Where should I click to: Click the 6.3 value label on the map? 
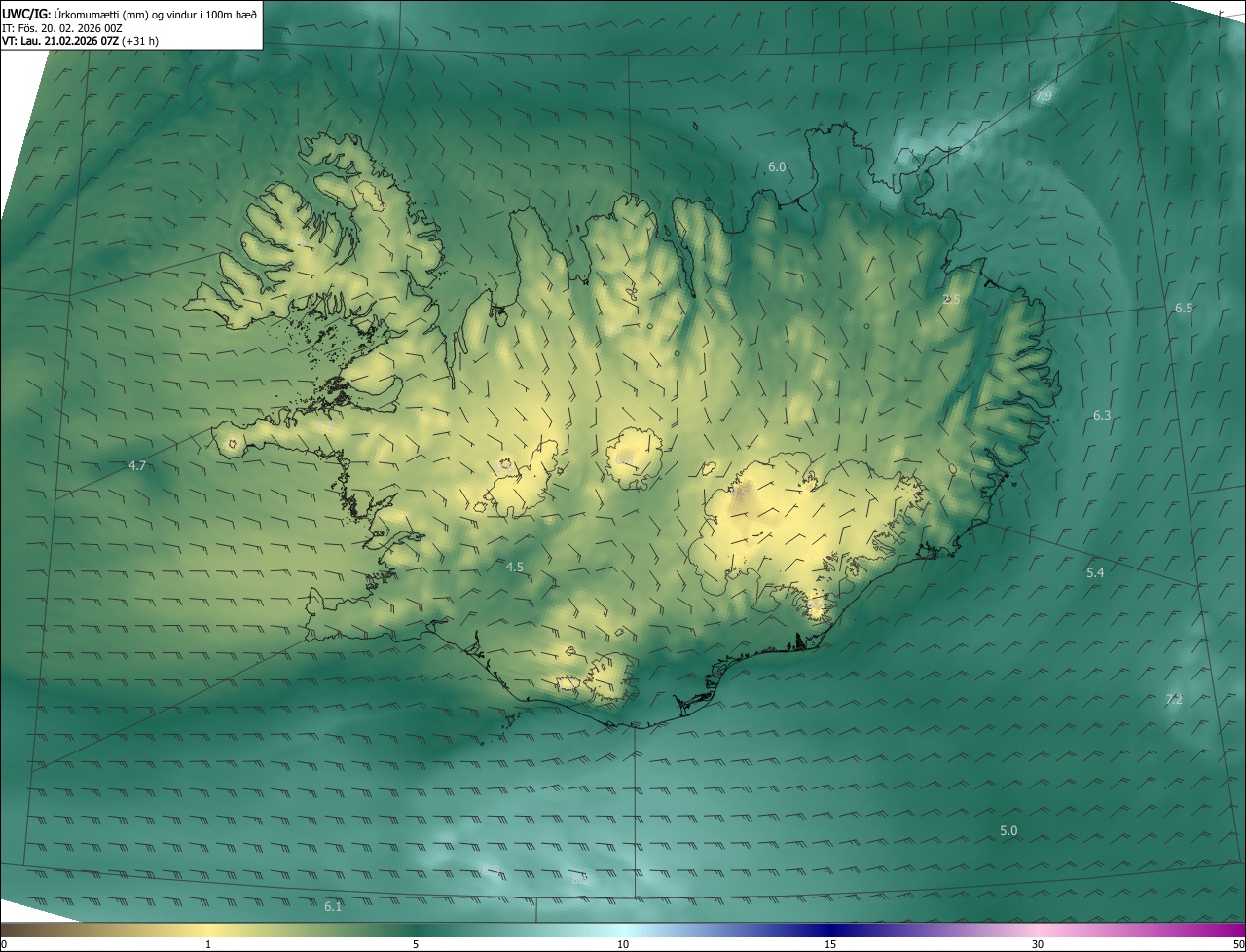click(1102, 416)
